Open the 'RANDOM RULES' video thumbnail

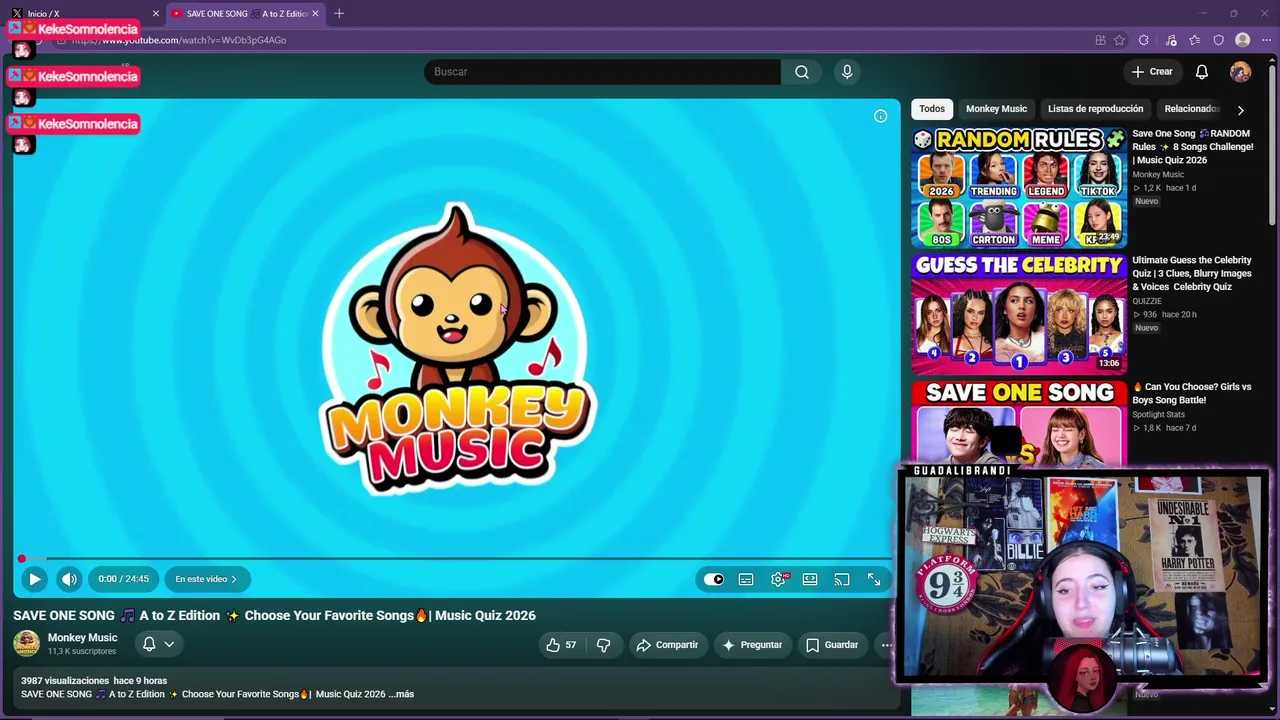click(x=1019, y=188)
